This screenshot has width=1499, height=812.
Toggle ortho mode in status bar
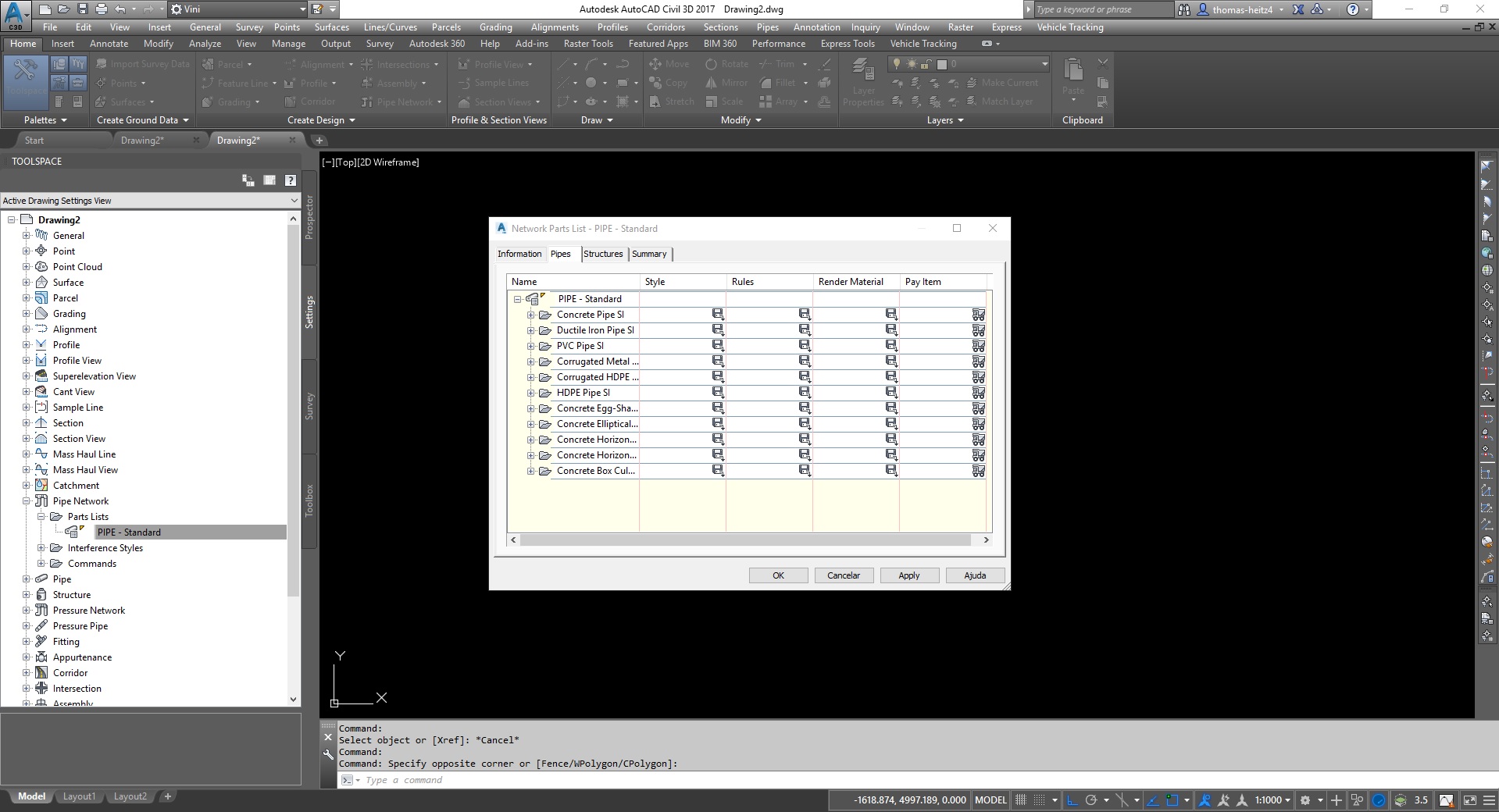click(1072, 800)
